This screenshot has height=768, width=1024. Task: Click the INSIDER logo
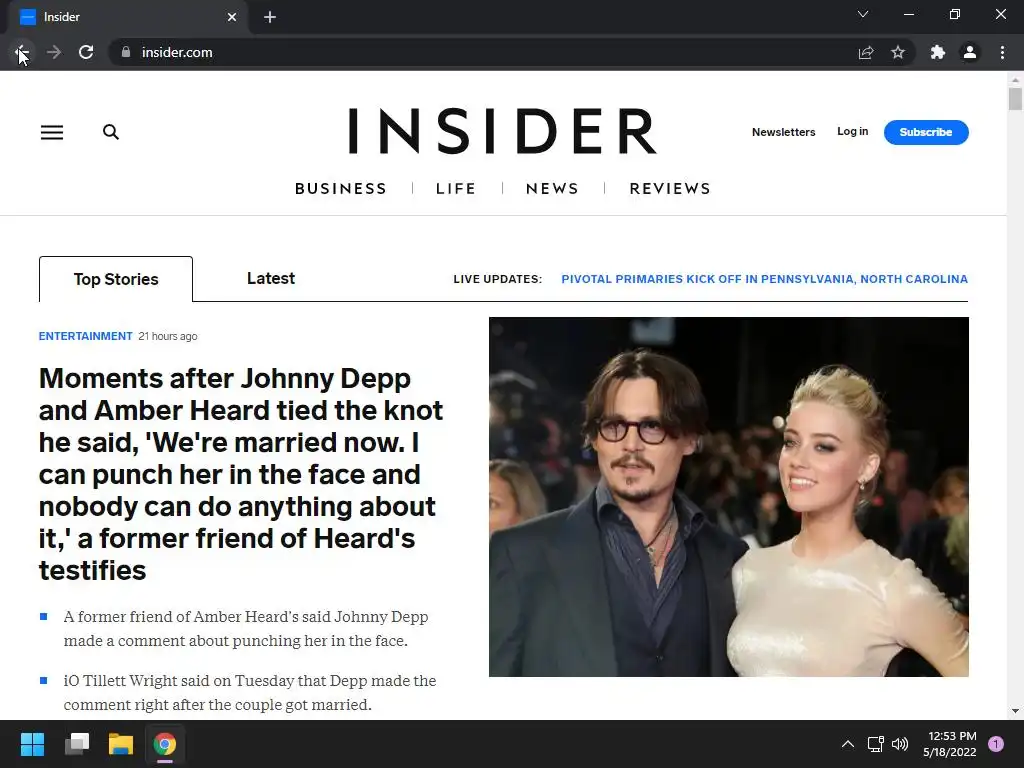502,131
